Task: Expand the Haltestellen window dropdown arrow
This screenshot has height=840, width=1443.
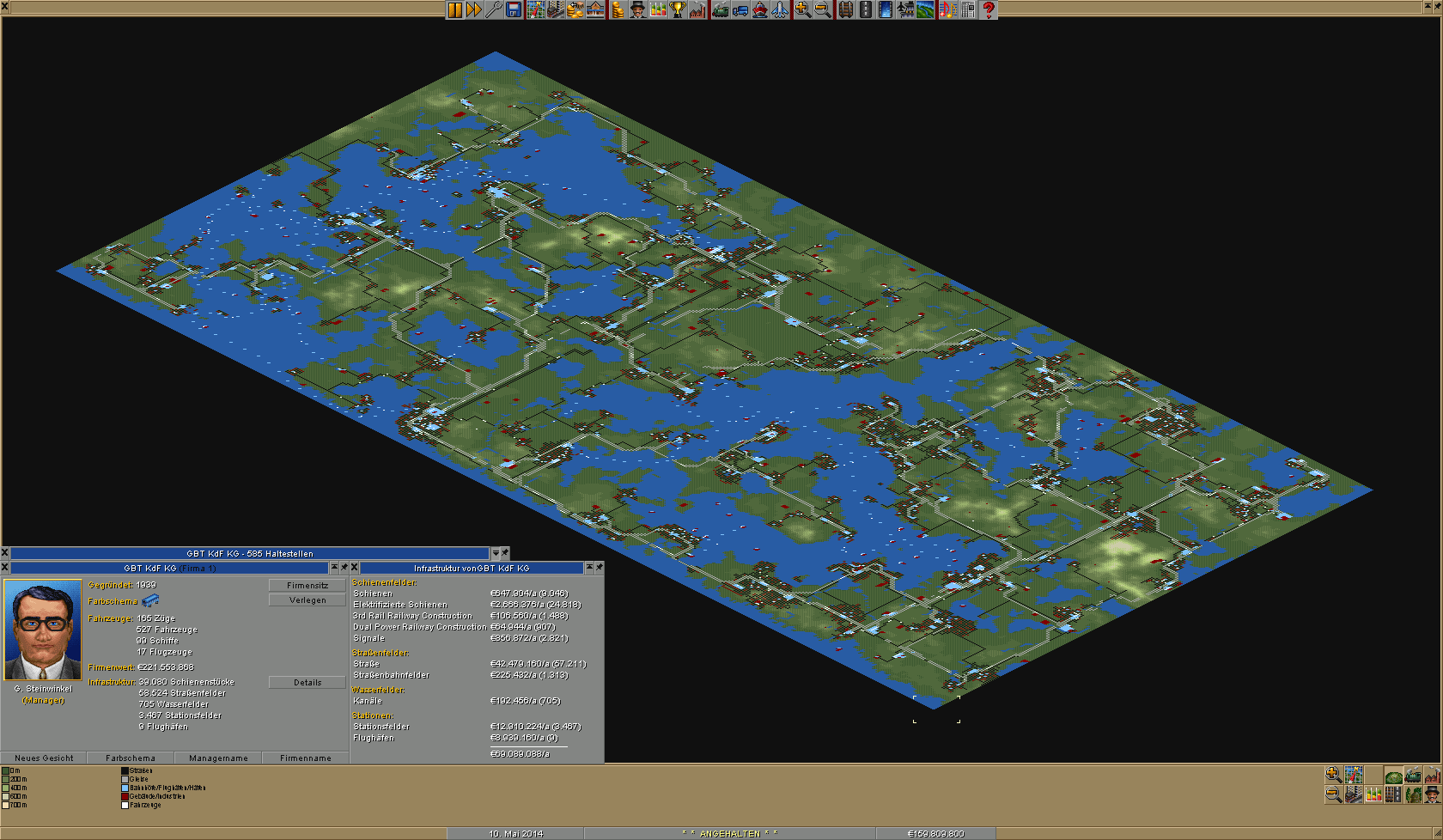Action: click(x=496, y=553)
